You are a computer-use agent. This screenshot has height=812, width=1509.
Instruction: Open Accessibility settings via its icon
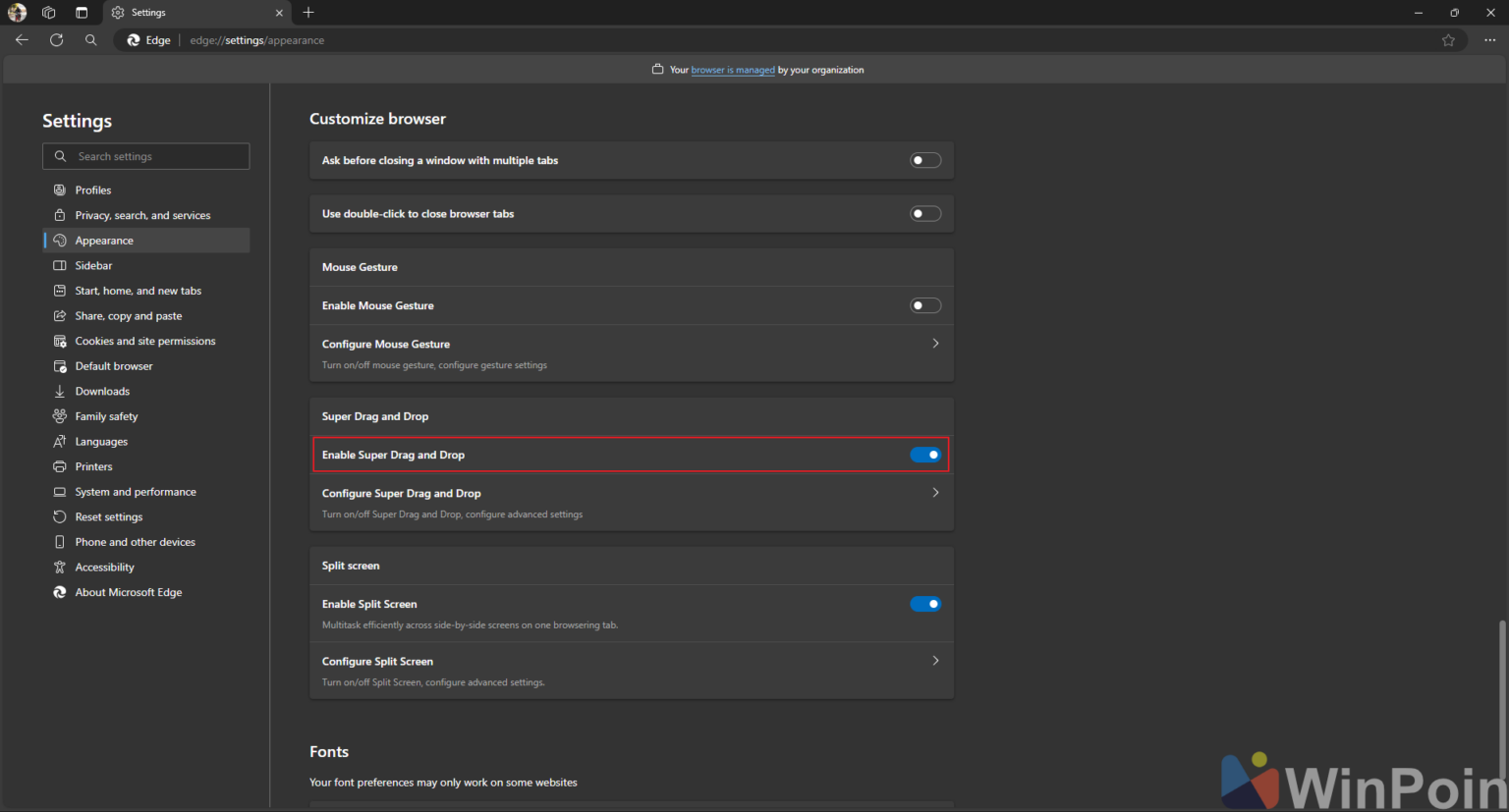pos(60,567)
